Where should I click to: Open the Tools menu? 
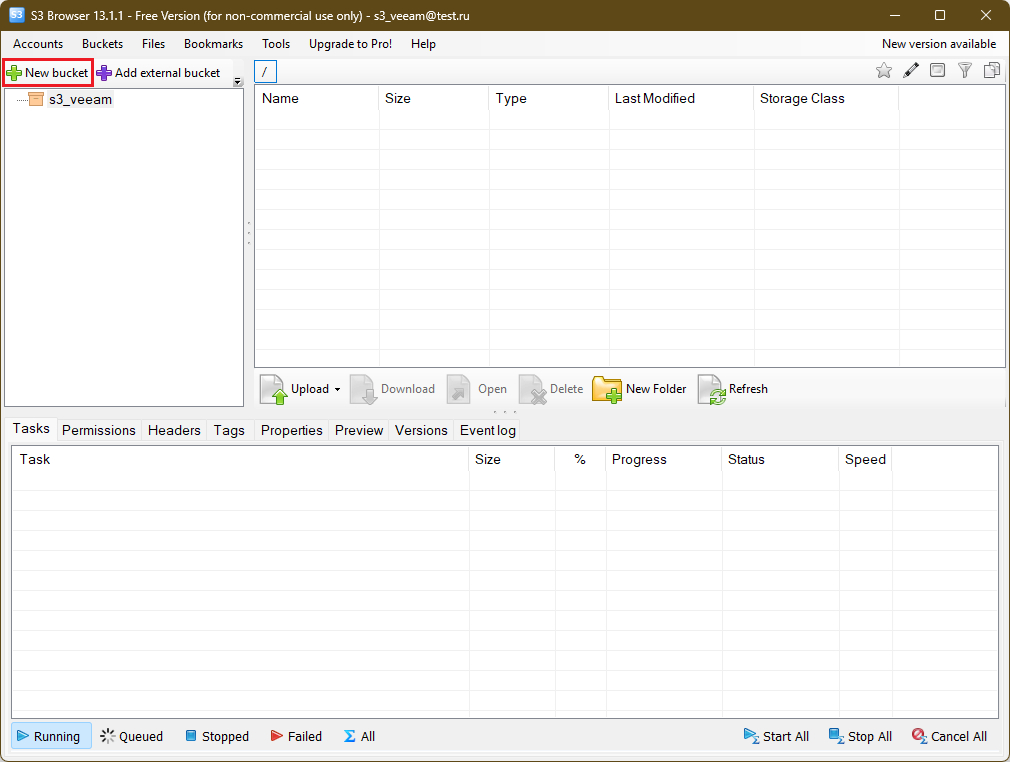[x=276, y=44]
